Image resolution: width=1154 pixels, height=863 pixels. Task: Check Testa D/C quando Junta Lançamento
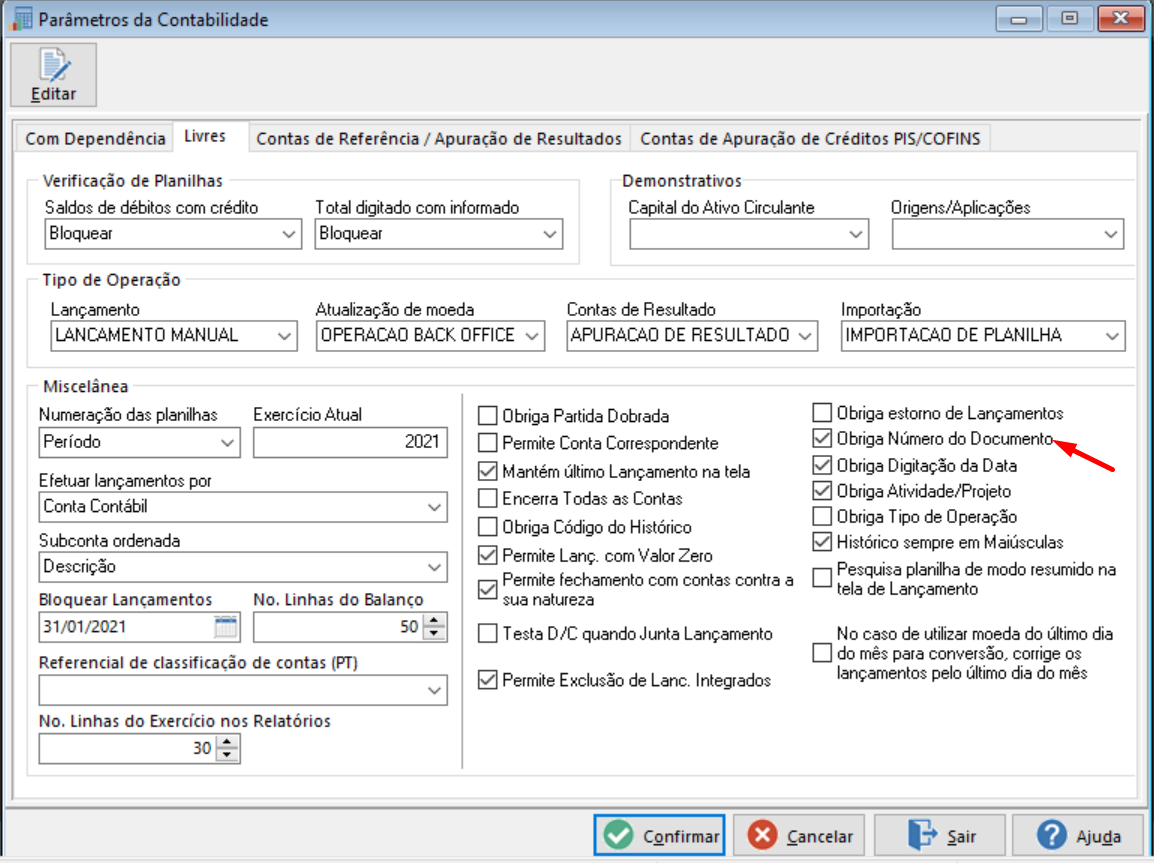(x=487, y=633)
